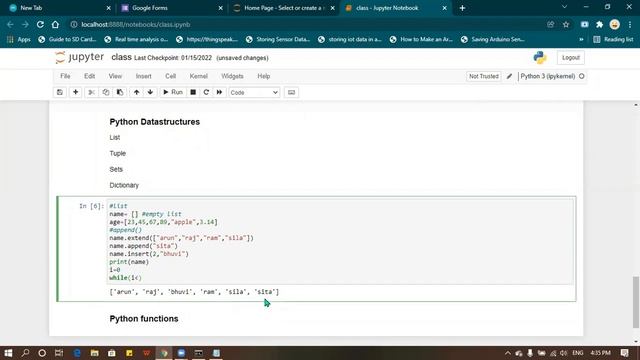Viewport: 640px width, 360px height.
Task: Interrupt the kernel stop icon
Action: click(193, 92)
